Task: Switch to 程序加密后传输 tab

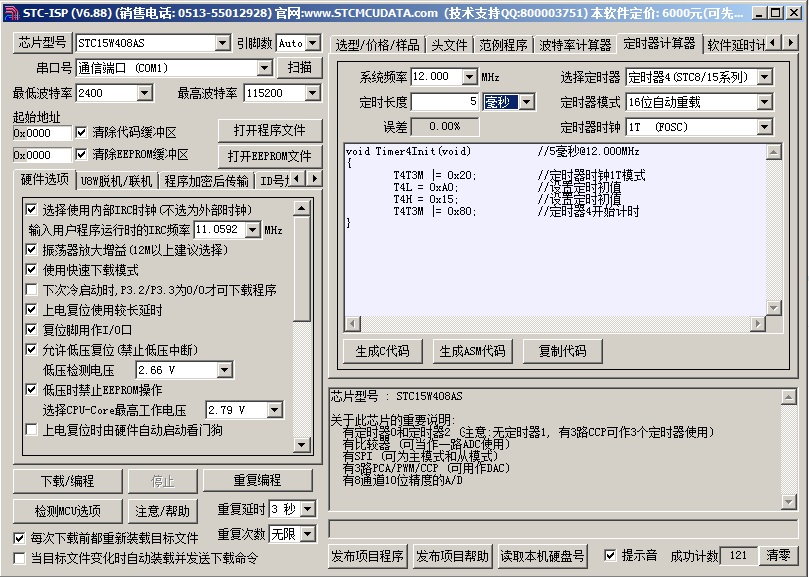Action: [206, 181]
